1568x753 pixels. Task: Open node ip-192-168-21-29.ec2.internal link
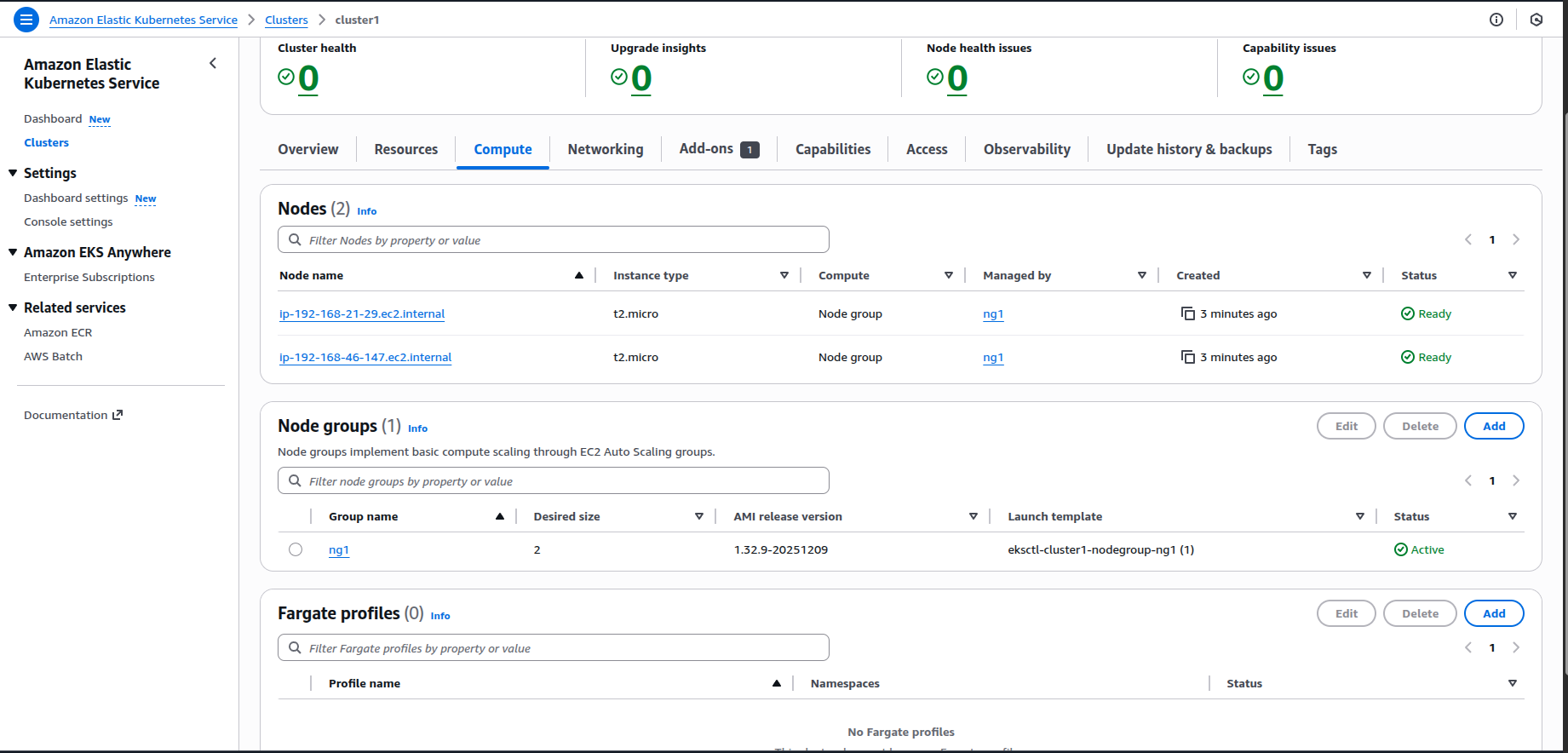click(362, 313)
